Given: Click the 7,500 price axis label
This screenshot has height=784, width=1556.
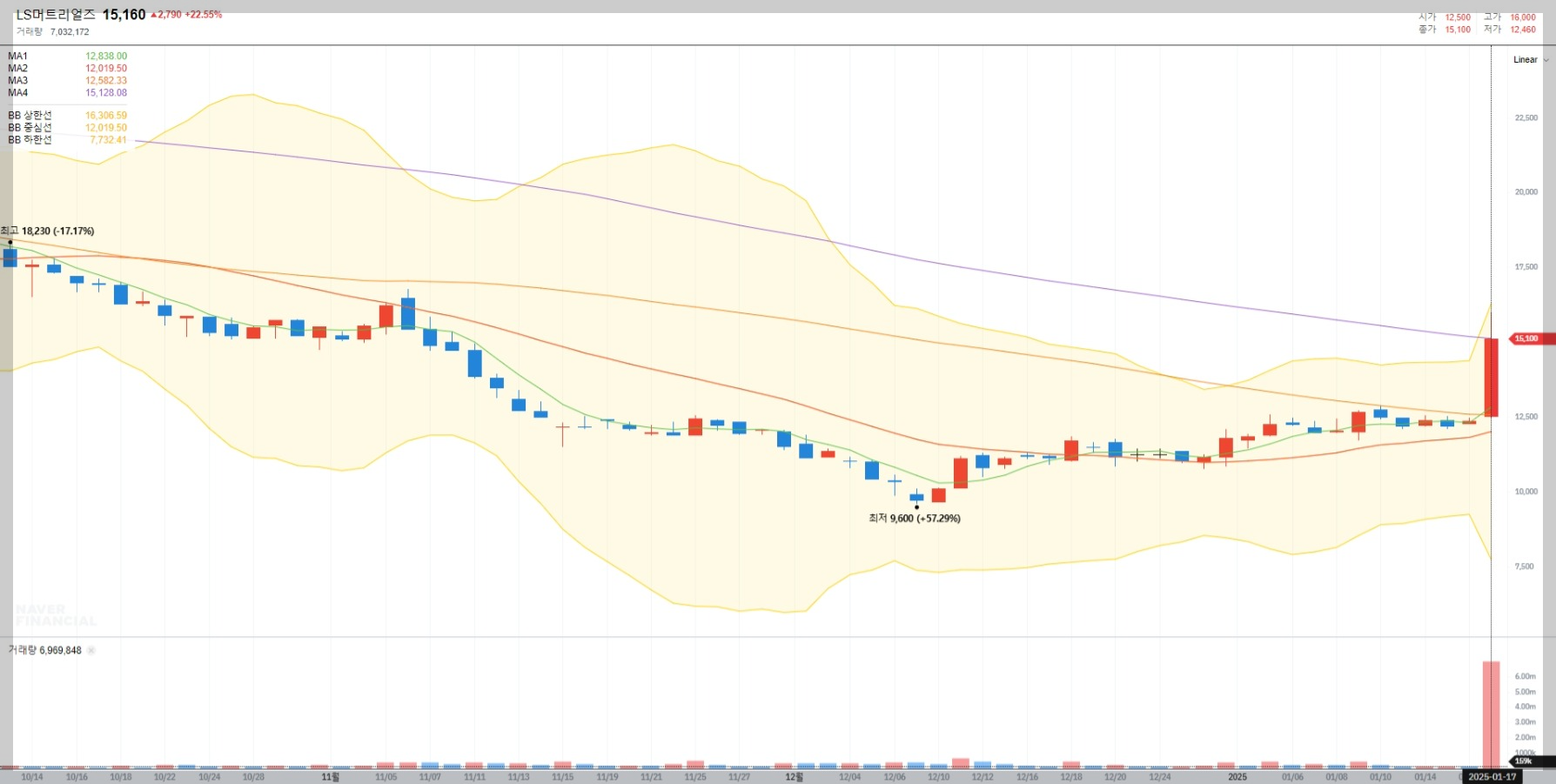Looking at the screenshot, I should tap(1525, 566).
